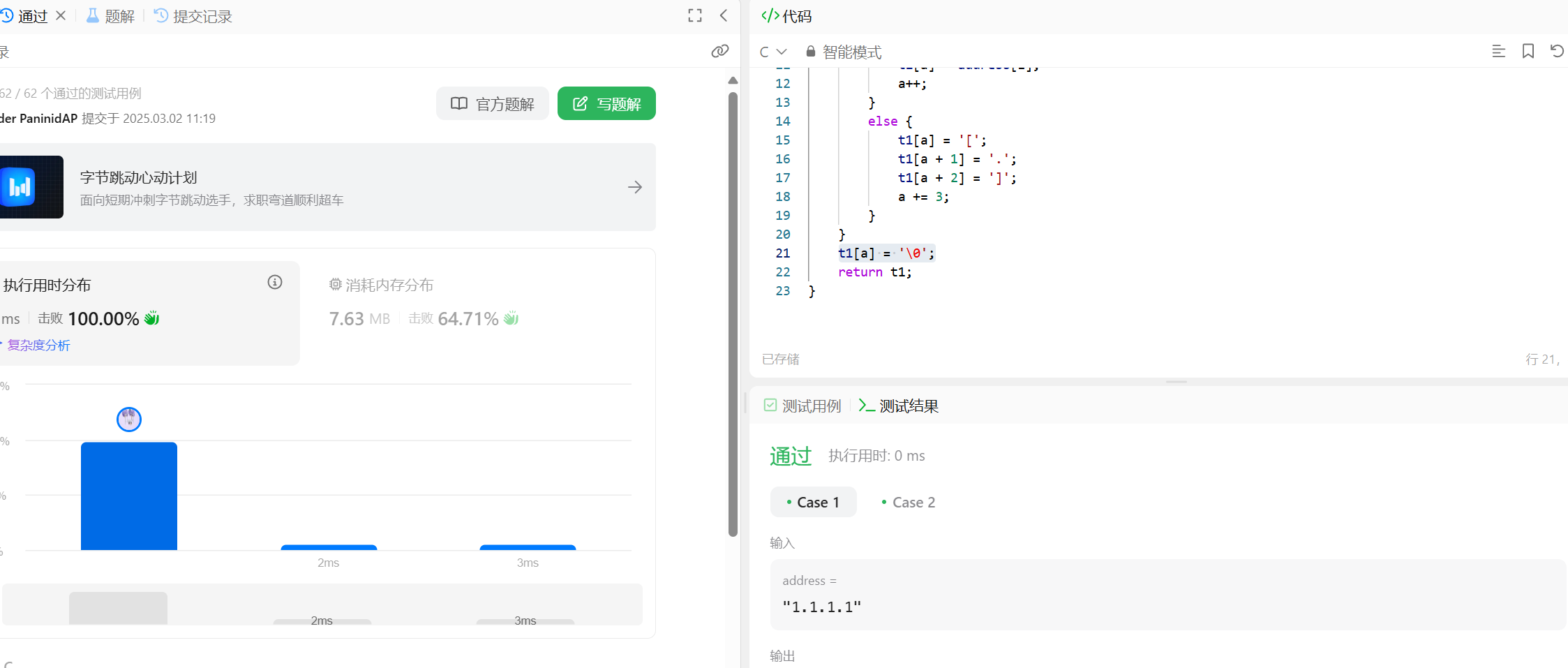
Task: Collapse the left panel with the chevron
Action: point(724,15)
